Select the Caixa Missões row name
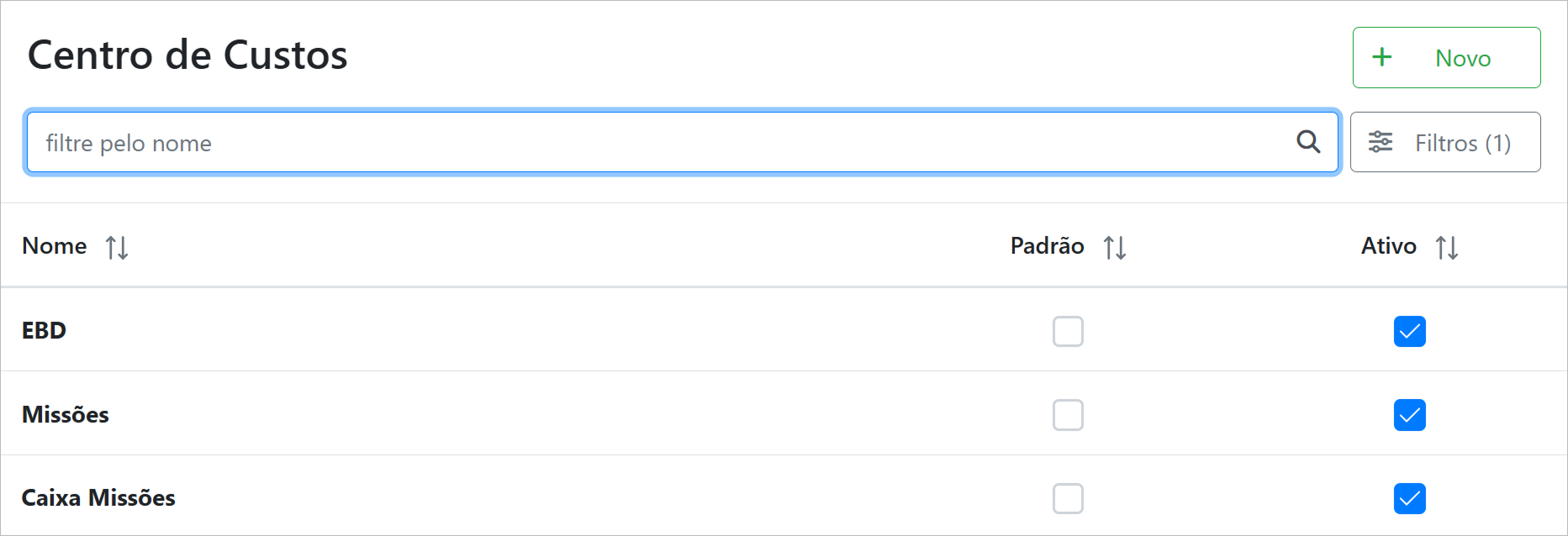Image resolution: width=1568 pixels, height=536 pixels. (x=98, y=498)
